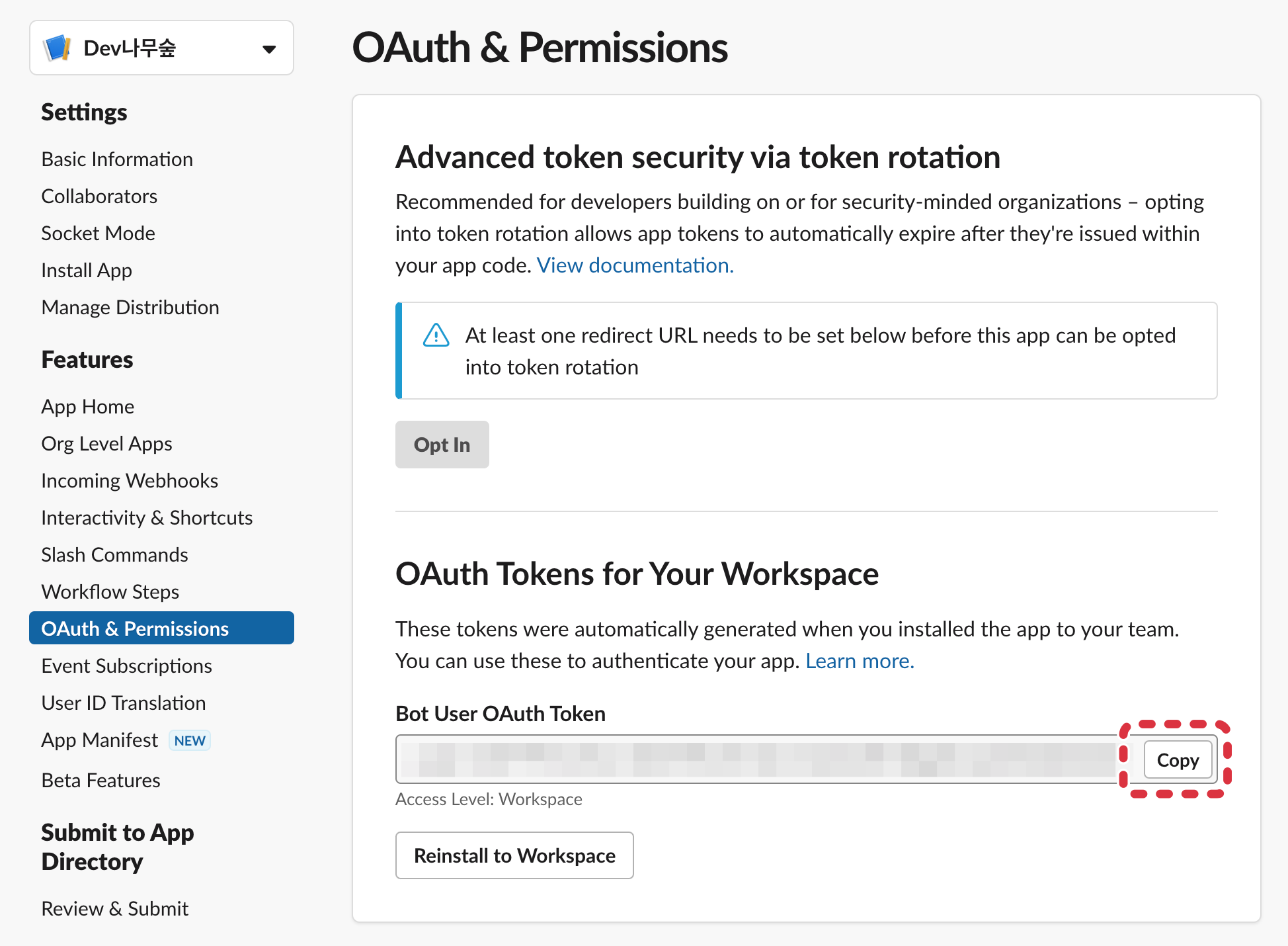Open Socket Mode settings
The width and height of the screenshot is (1288, 946).
pyautogui.click(x=98, y=234)
